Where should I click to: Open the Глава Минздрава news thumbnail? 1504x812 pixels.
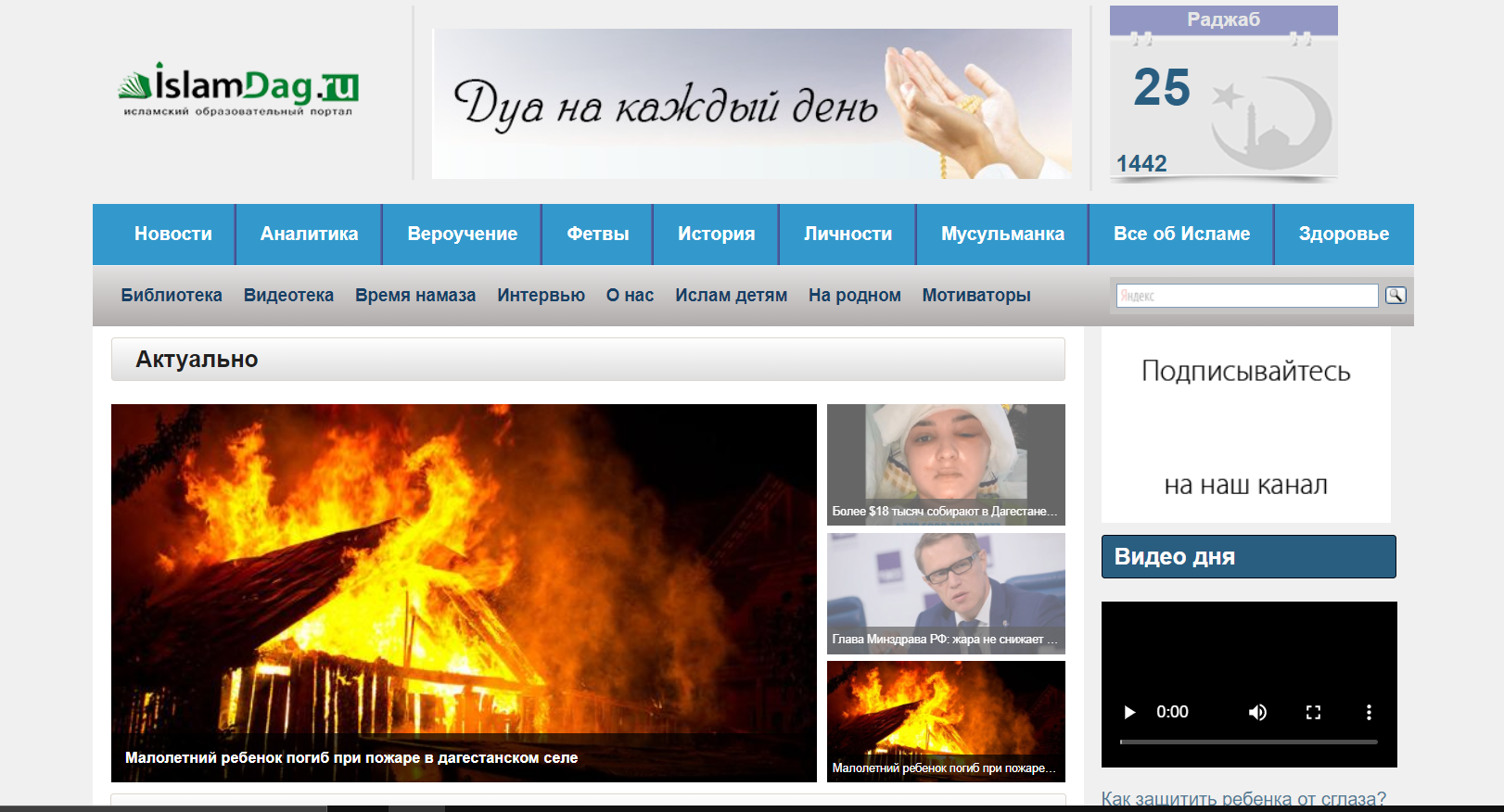point(946,593)
